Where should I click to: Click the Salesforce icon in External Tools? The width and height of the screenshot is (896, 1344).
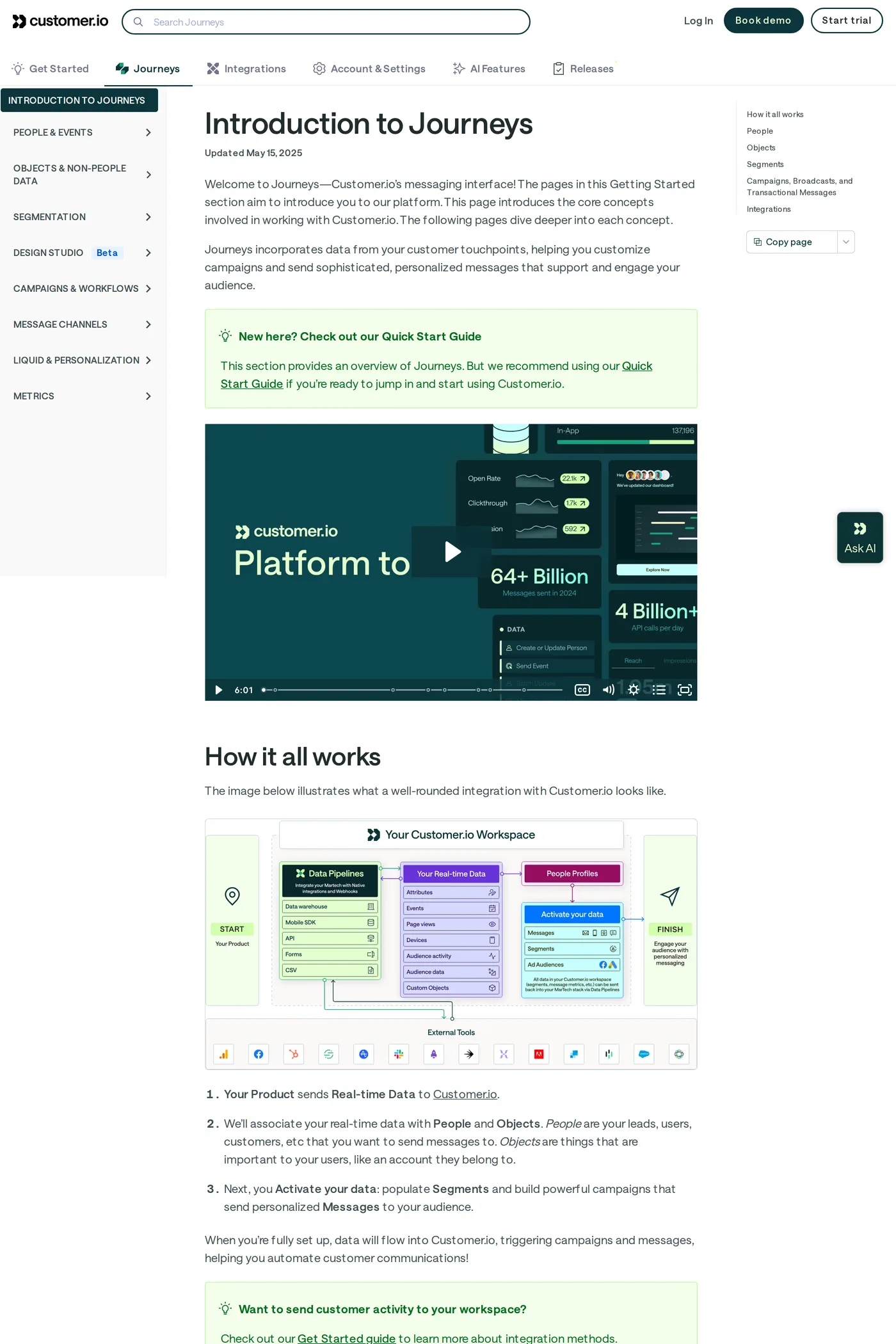tap(644, 1054)
